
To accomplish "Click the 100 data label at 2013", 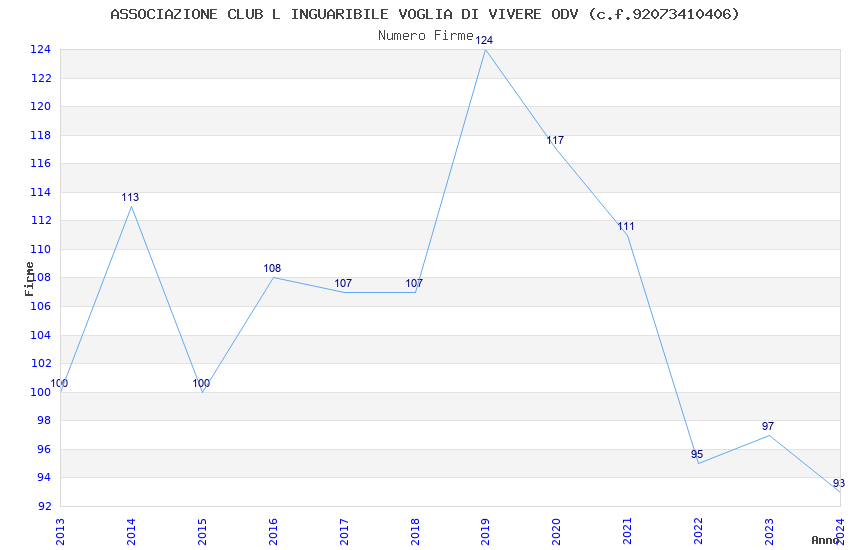I will tap(59, 383).
